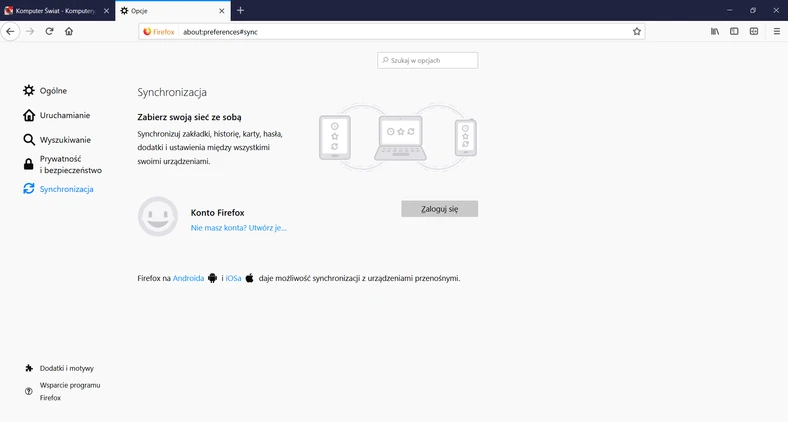Open the Library bookmarks and history icon
This screenshot has height=422, width=788.
pos(714,31)
